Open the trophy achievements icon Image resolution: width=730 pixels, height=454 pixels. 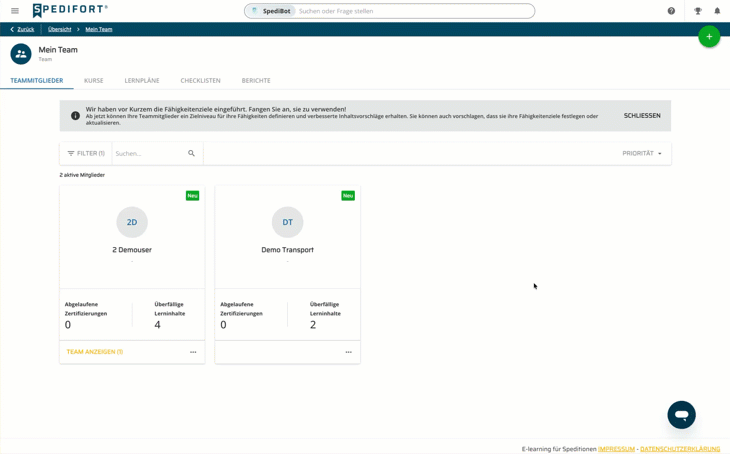click(697, 11)
